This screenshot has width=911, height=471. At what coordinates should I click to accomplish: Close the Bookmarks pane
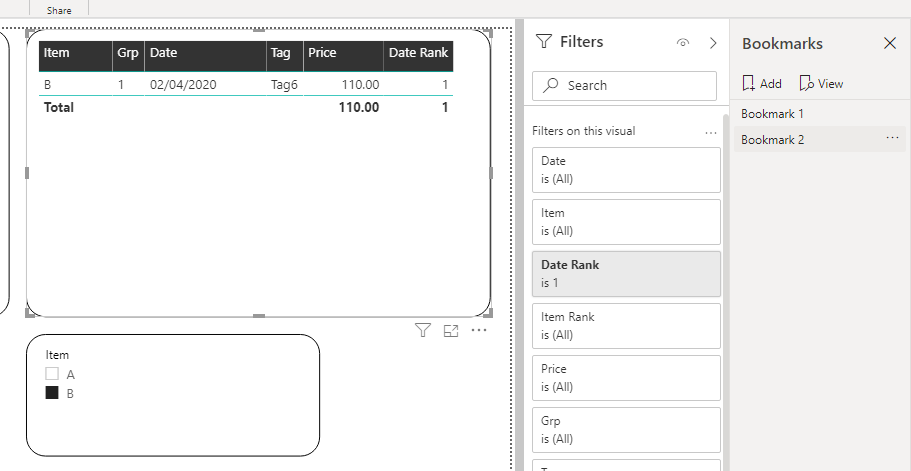[x=890, y=43]
